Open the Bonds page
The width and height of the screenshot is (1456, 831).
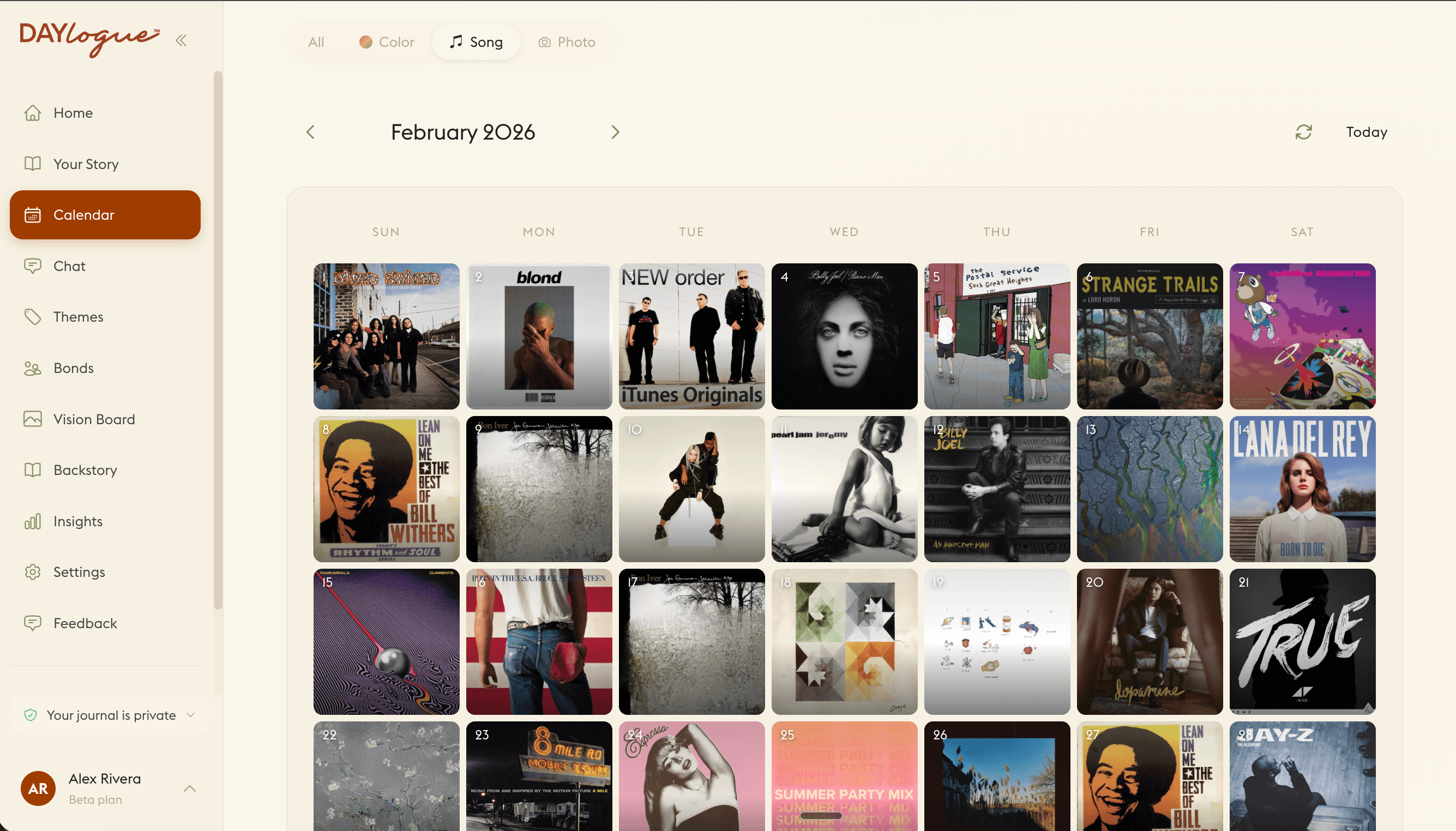coord(73,368)
